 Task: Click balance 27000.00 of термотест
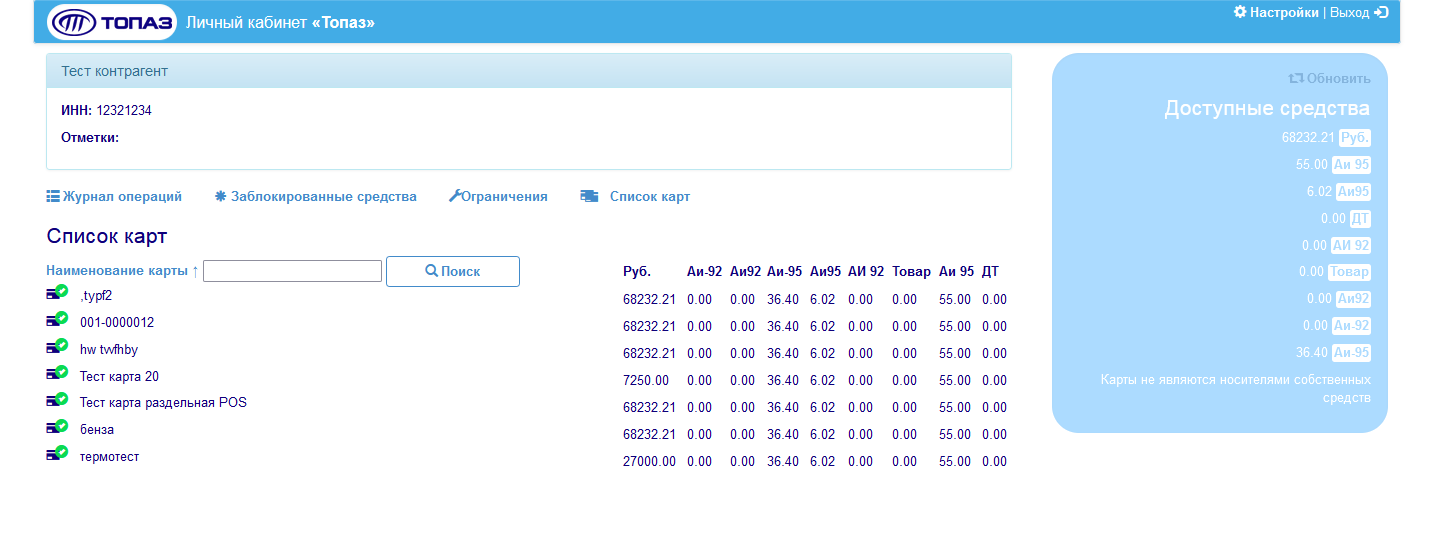click(649, 462)
